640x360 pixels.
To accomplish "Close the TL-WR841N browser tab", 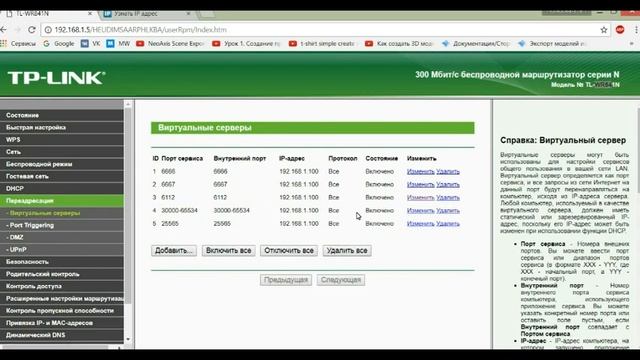I will click(x=90, y=13).
